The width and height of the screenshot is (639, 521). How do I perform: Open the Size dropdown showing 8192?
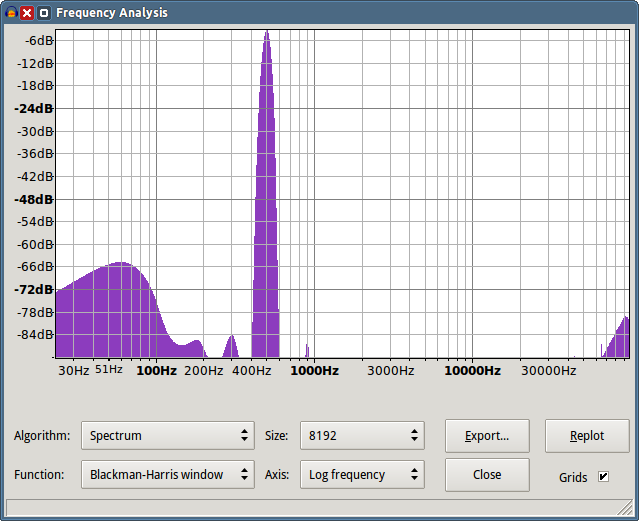[362, 435]
